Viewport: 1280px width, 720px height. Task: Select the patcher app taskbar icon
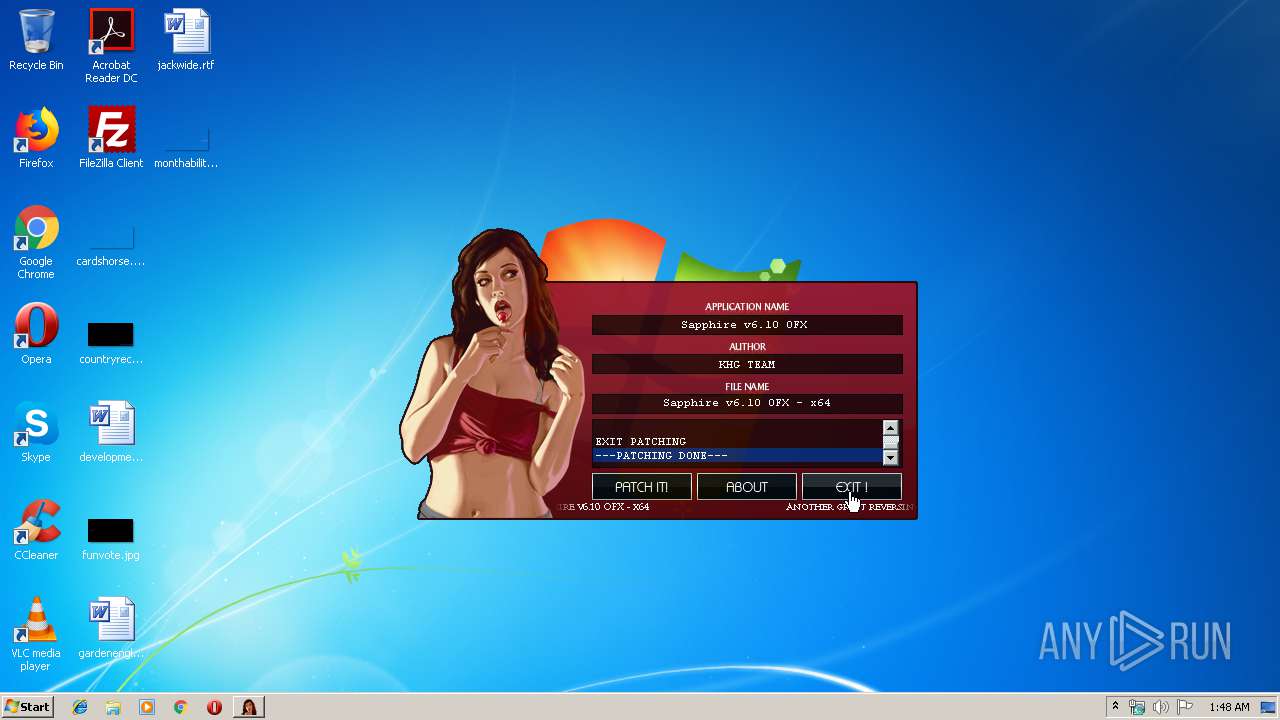(248, 707)
